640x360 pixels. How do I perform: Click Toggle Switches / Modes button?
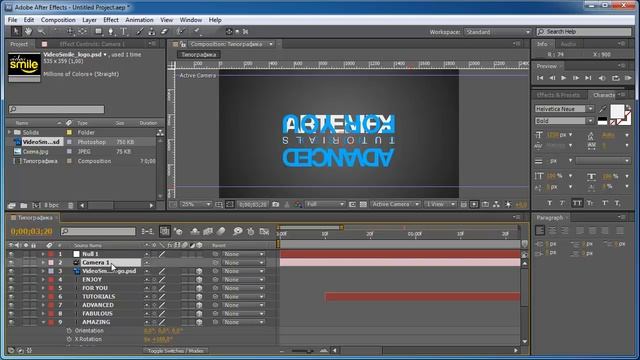coord(176,351)
